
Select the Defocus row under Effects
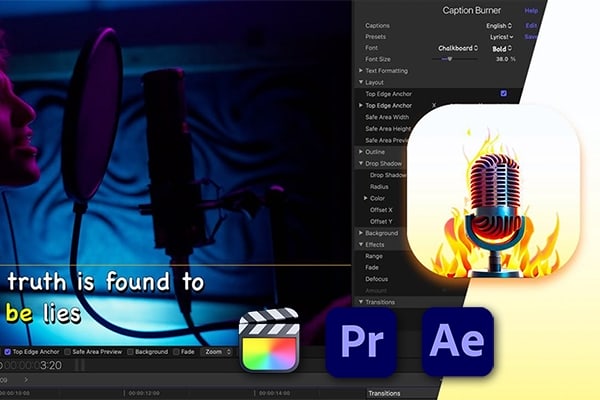[x=377, y=279]
